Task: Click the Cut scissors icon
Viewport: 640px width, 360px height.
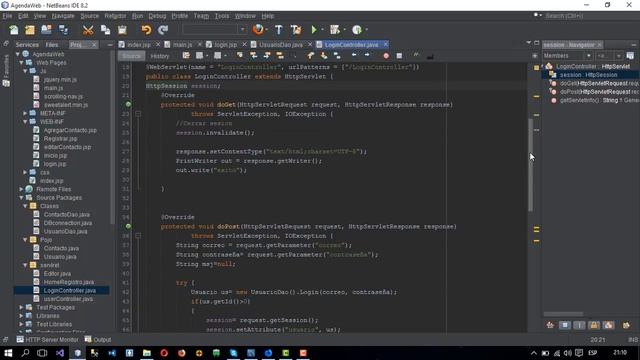Action: [x=88, y=30]
